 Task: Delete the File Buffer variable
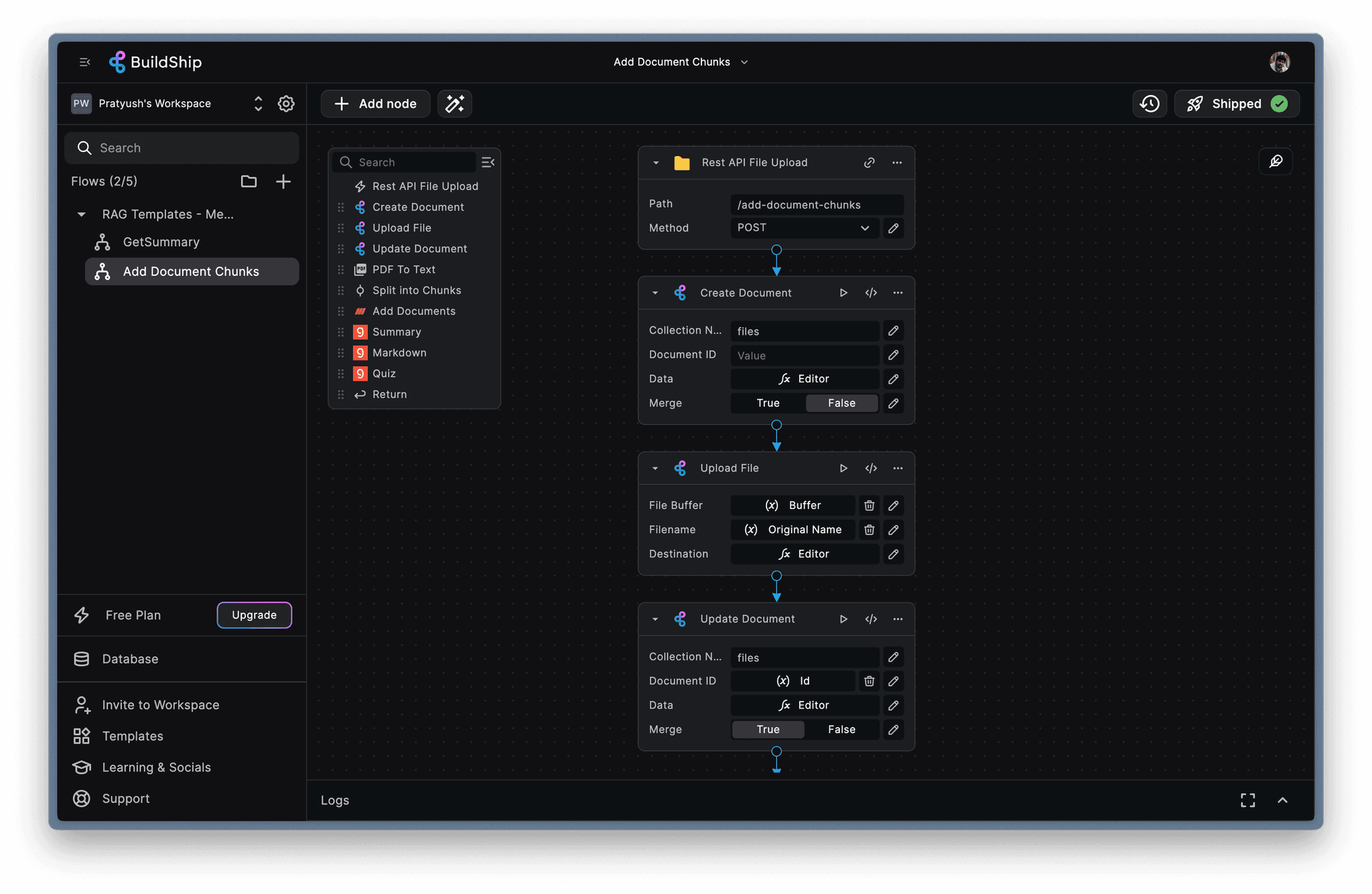(x=869, y=506)
